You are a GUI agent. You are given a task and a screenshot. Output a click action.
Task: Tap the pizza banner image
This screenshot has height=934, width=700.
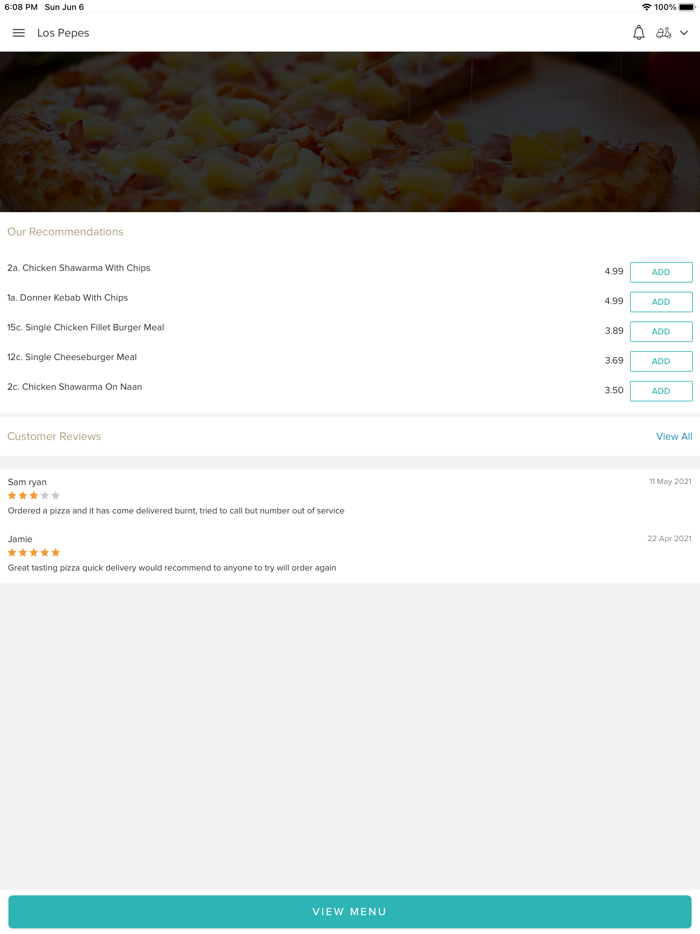coord(350,132)
